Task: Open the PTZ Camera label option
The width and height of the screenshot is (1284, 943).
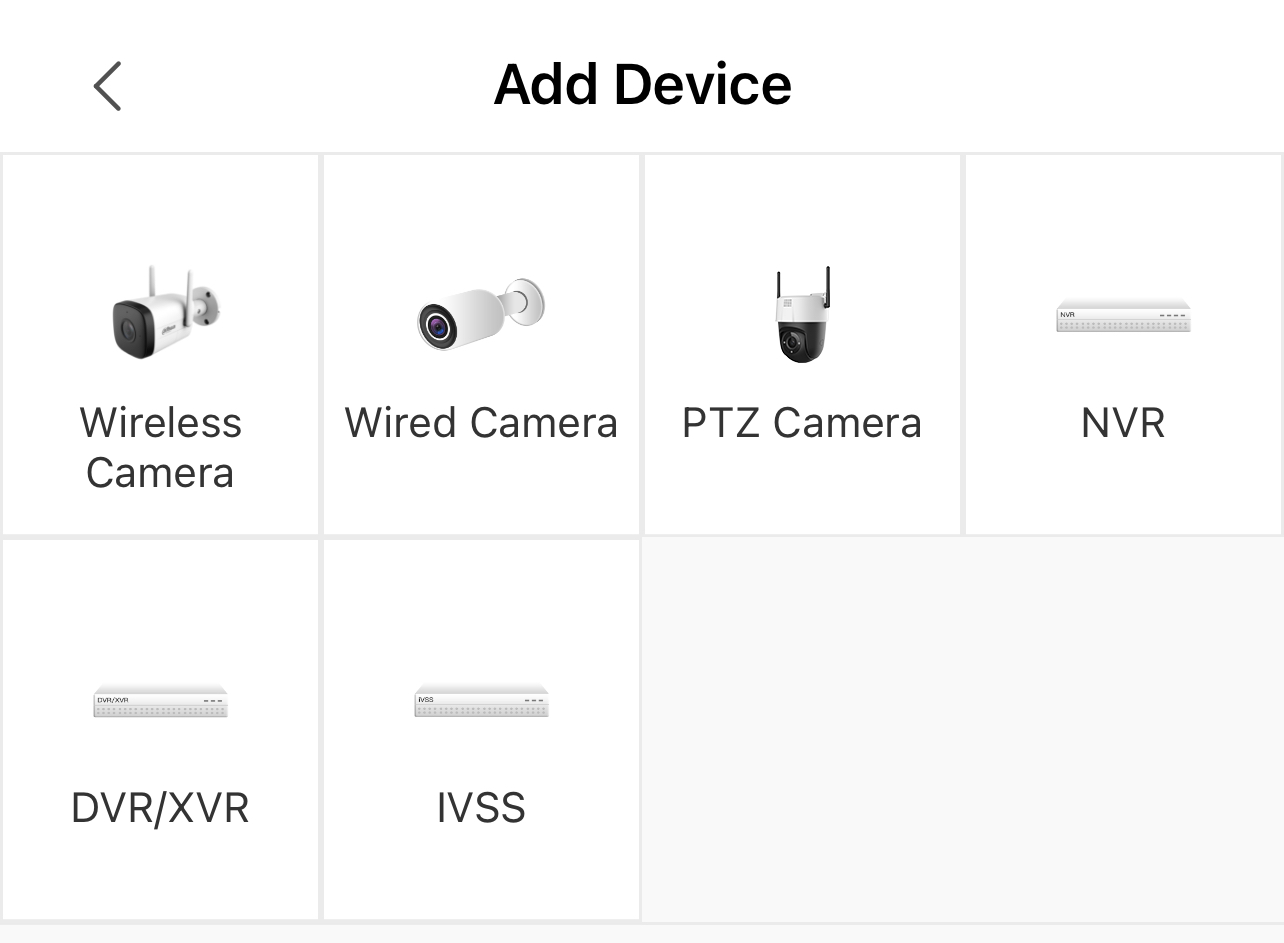Action: tap(802, 423)
